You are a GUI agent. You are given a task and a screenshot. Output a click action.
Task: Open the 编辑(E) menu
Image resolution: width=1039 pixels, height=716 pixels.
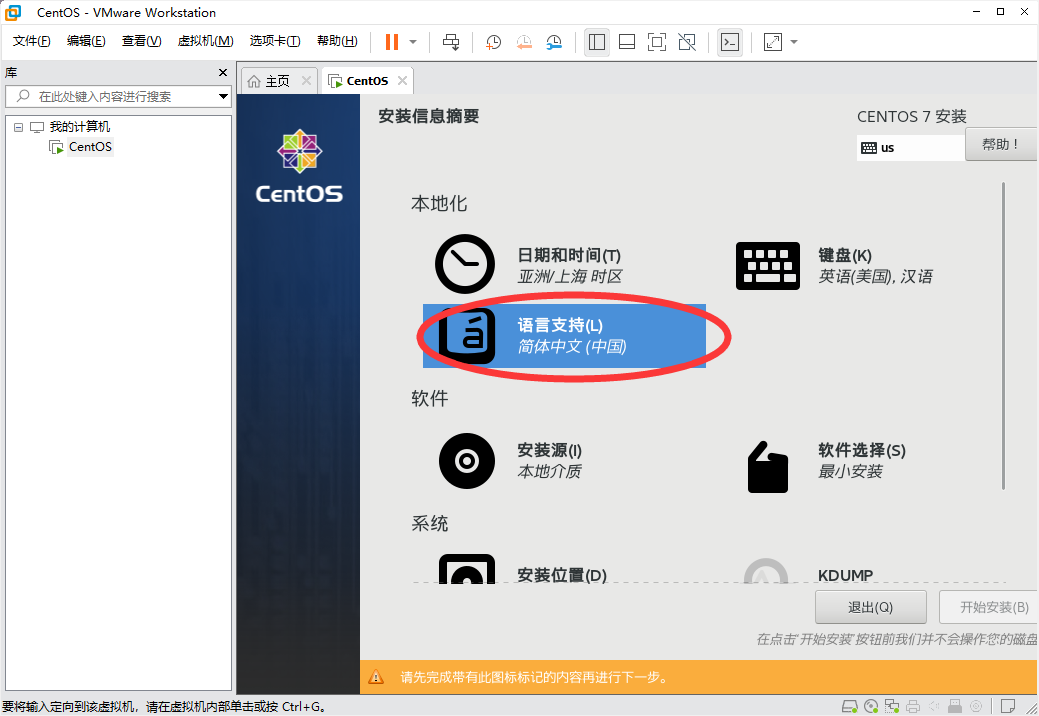coord(86,41)
